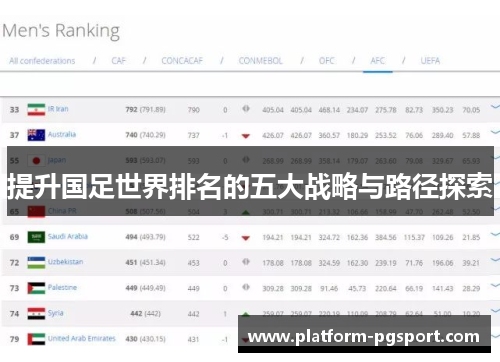500x362 pixels.
Task: Click the Australia flag icon
Action: (36, 135)
